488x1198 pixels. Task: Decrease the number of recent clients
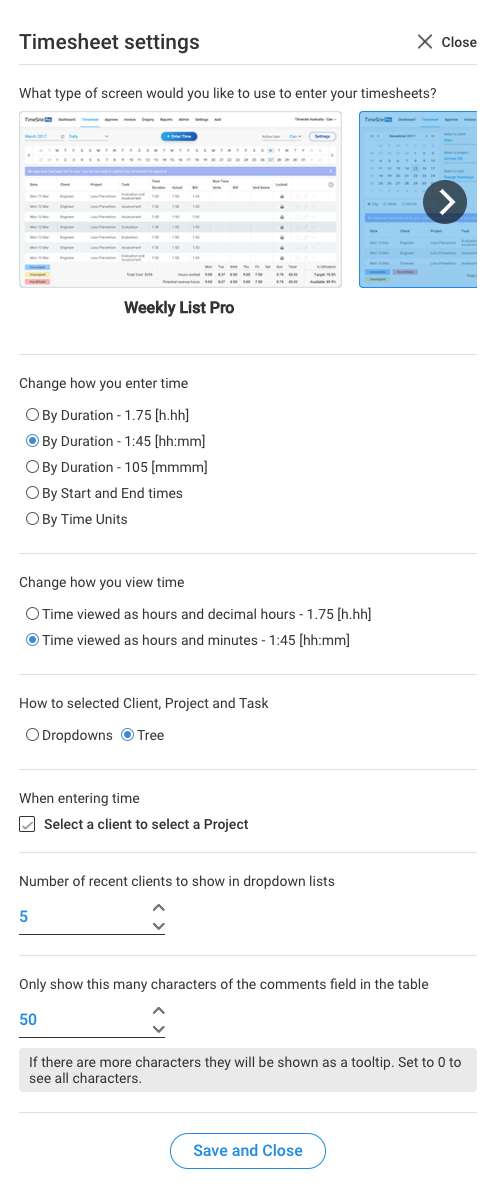point(158,926)
